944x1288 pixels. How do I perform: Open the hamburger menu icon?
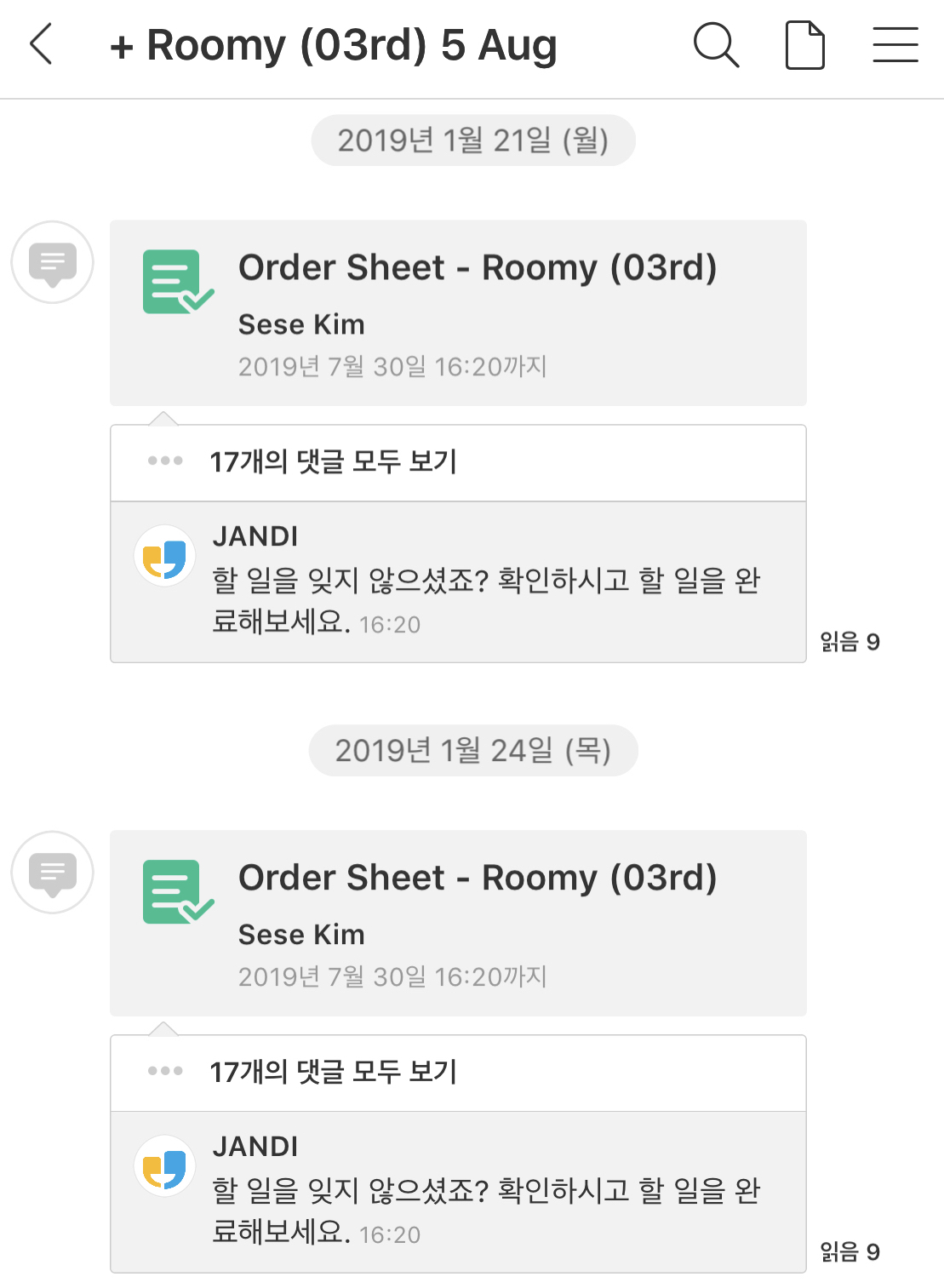pyautogui.click(x=895, y=45)
